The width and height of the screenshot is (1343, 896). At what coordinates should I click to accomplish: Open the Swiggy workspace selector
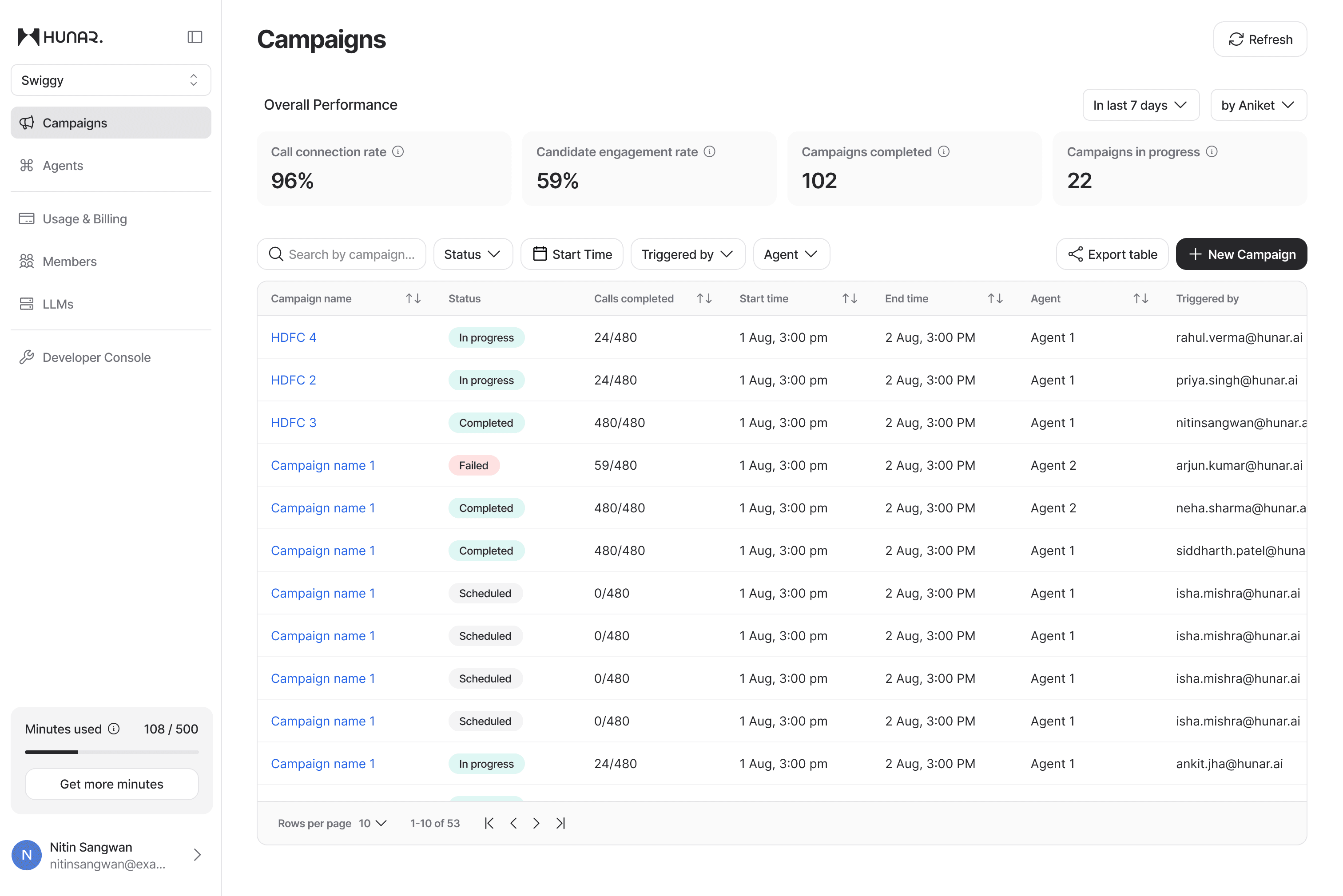click(111, 80)
